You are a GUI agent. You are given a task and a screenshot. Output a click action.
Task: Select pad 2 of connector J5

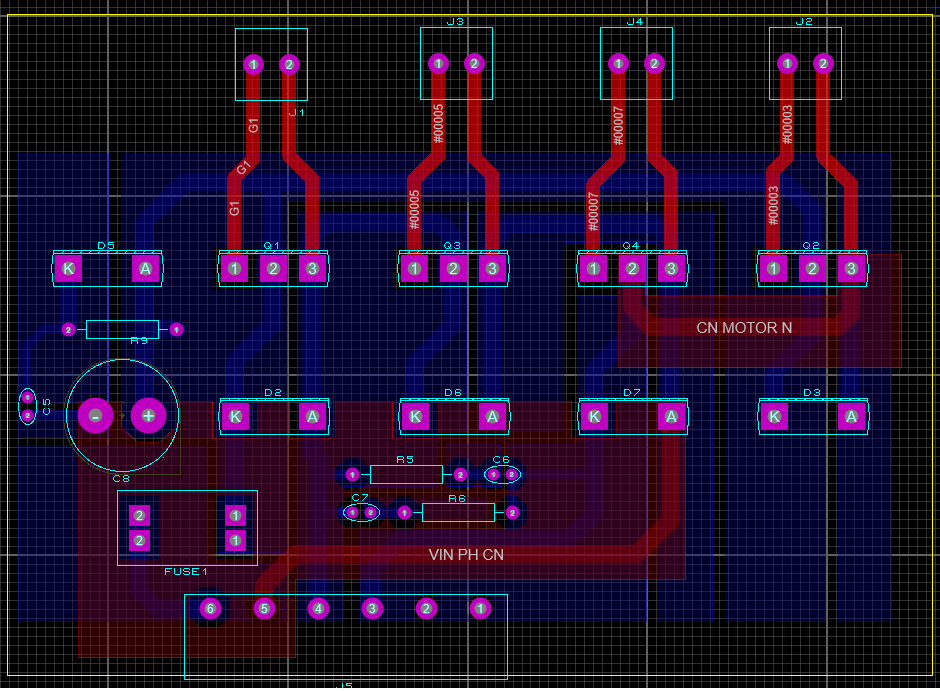426,609
